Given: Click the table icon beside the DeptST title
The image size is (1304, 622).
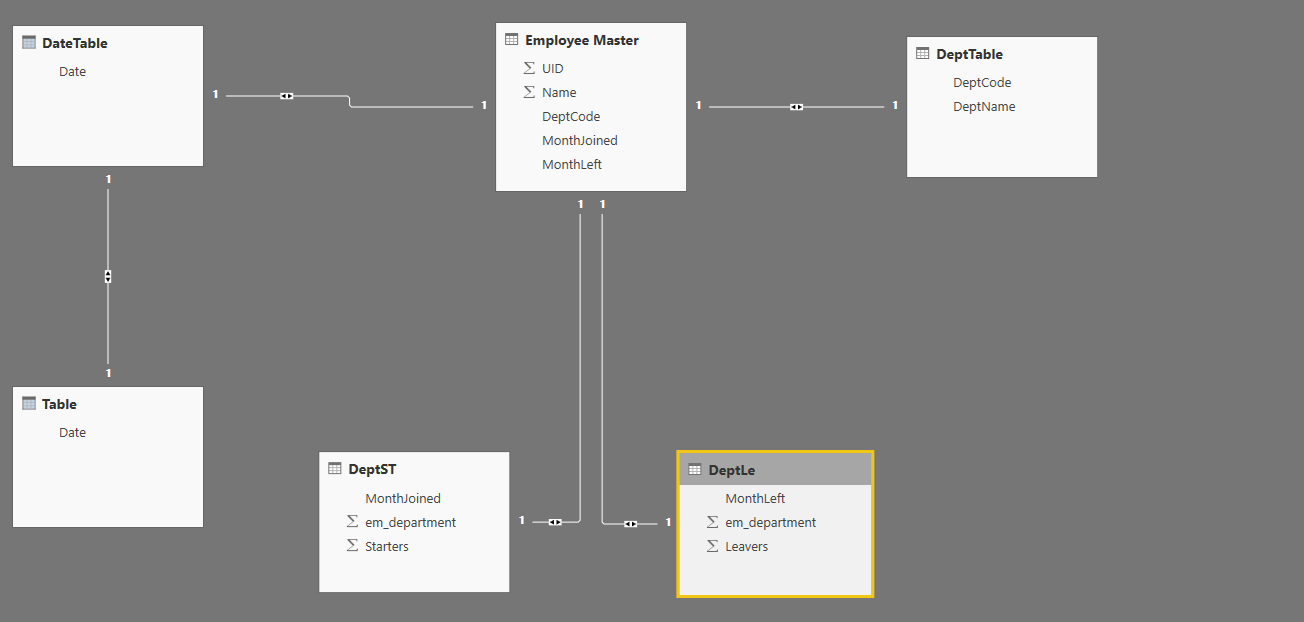Looking at the screenshot, I should 335,468.
